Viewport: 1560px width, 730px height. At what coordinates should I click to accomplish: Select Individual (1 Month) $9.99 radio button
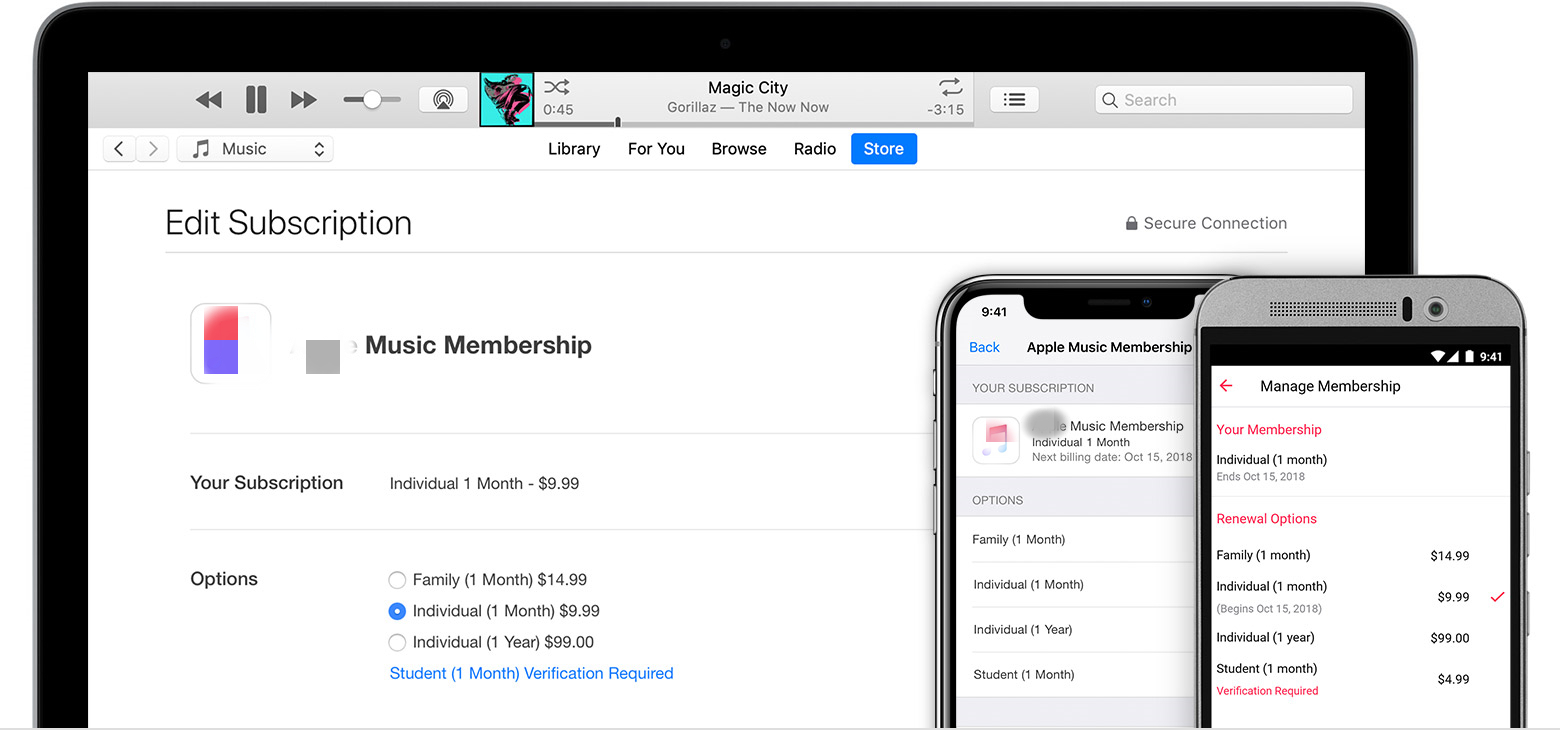(397, 611)
